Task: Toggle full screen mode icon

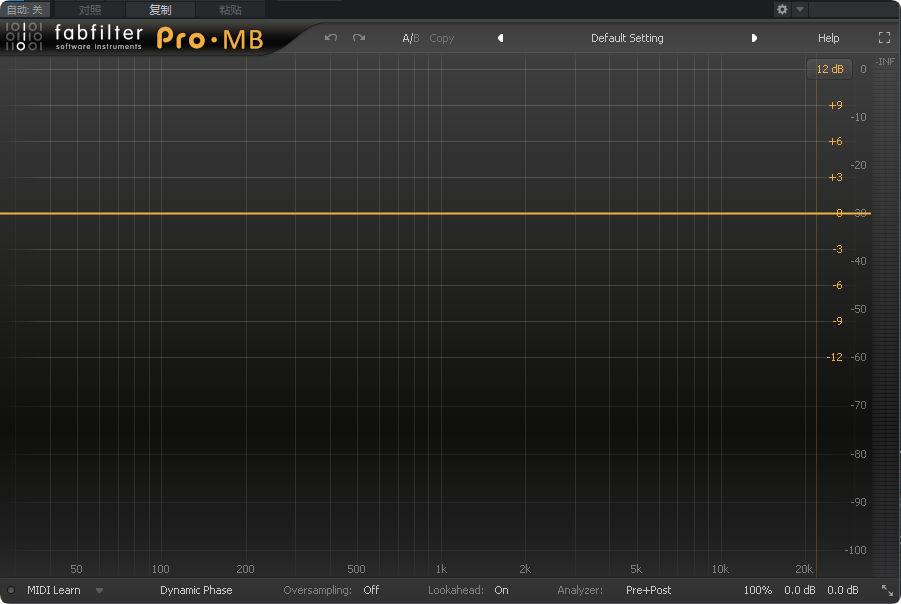Action: (884, 37)
